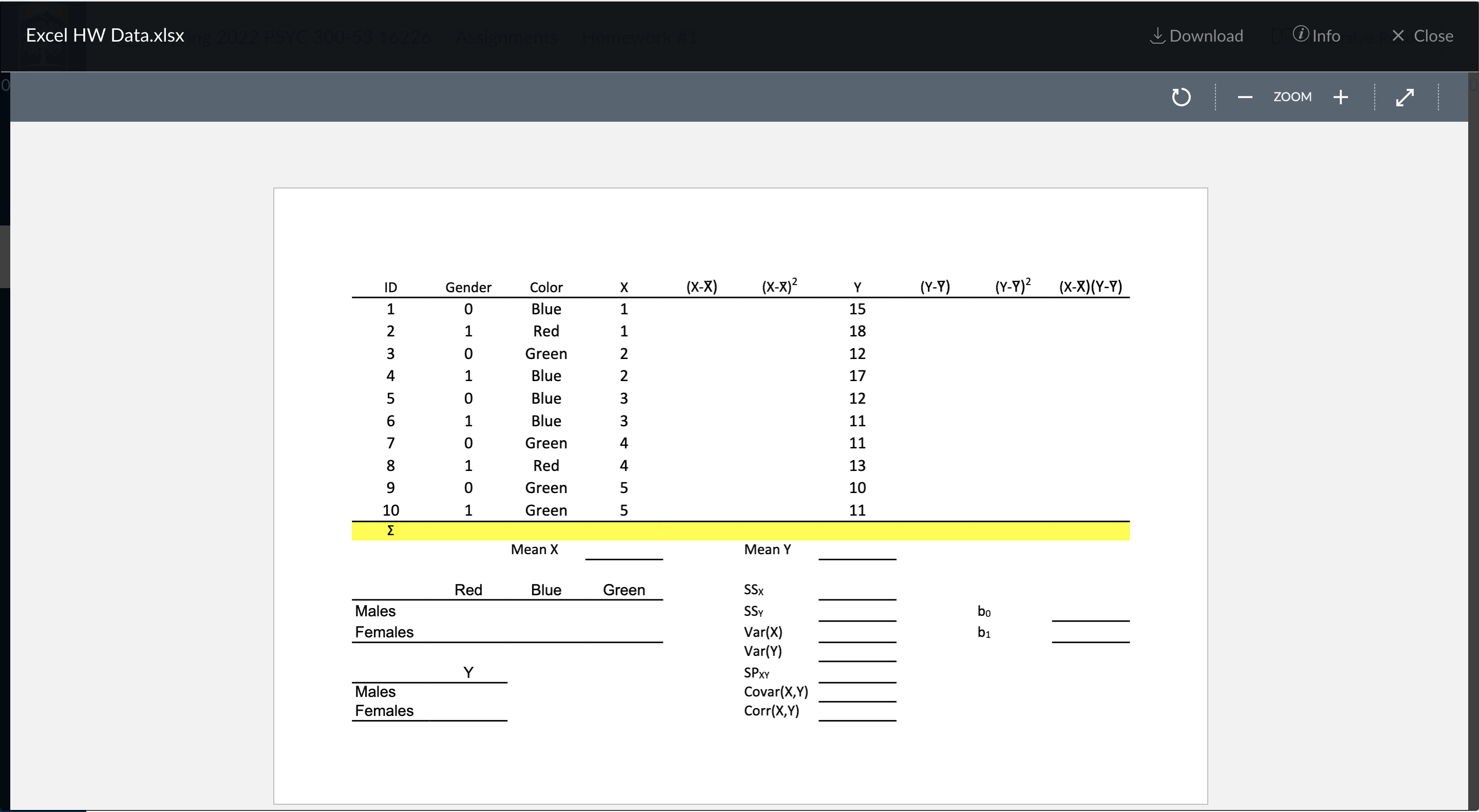Zoom into the document

[1341, 97]
